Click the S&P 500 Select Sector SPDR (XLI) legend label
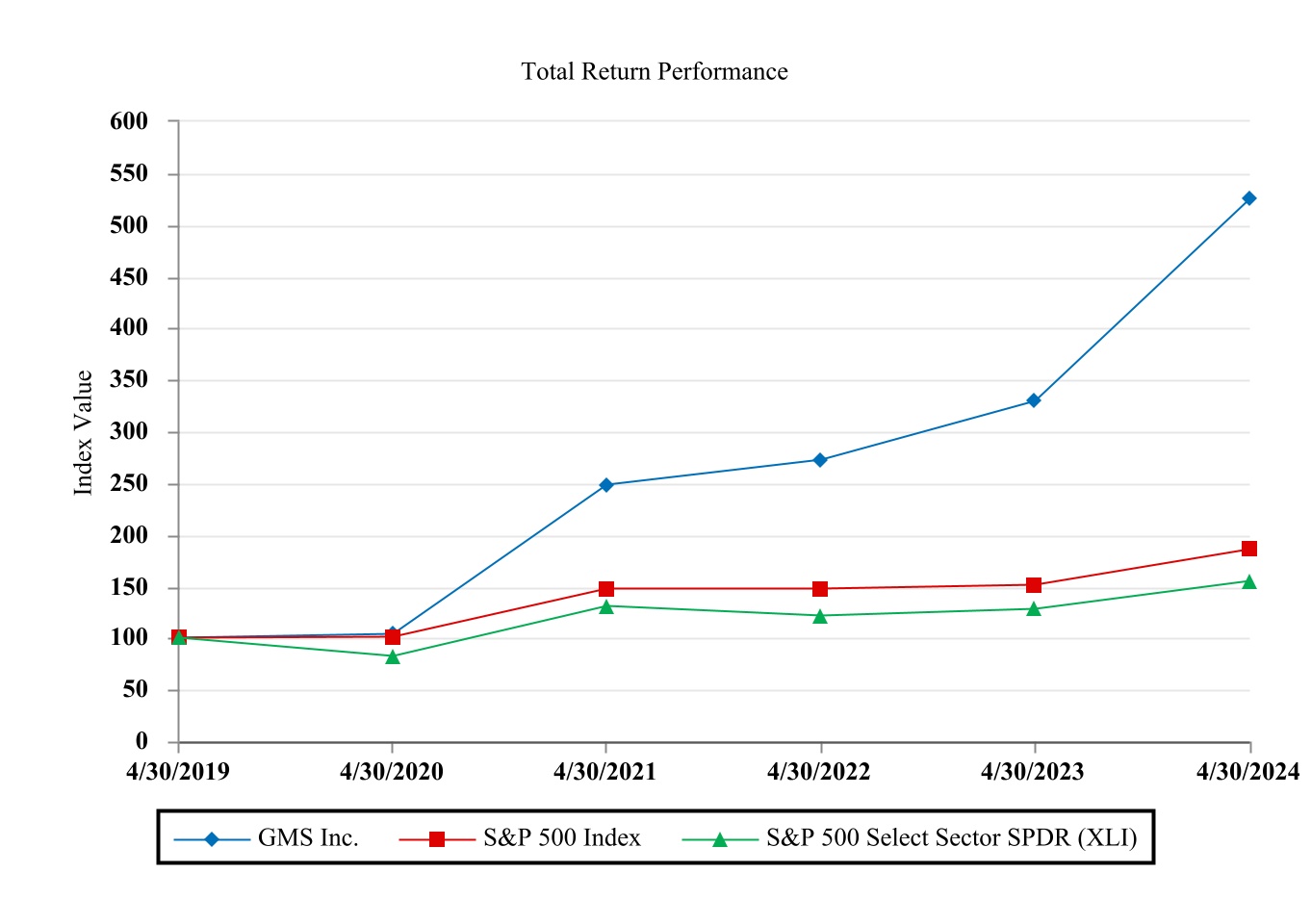The image size is (1311, 924). (951, 838)
